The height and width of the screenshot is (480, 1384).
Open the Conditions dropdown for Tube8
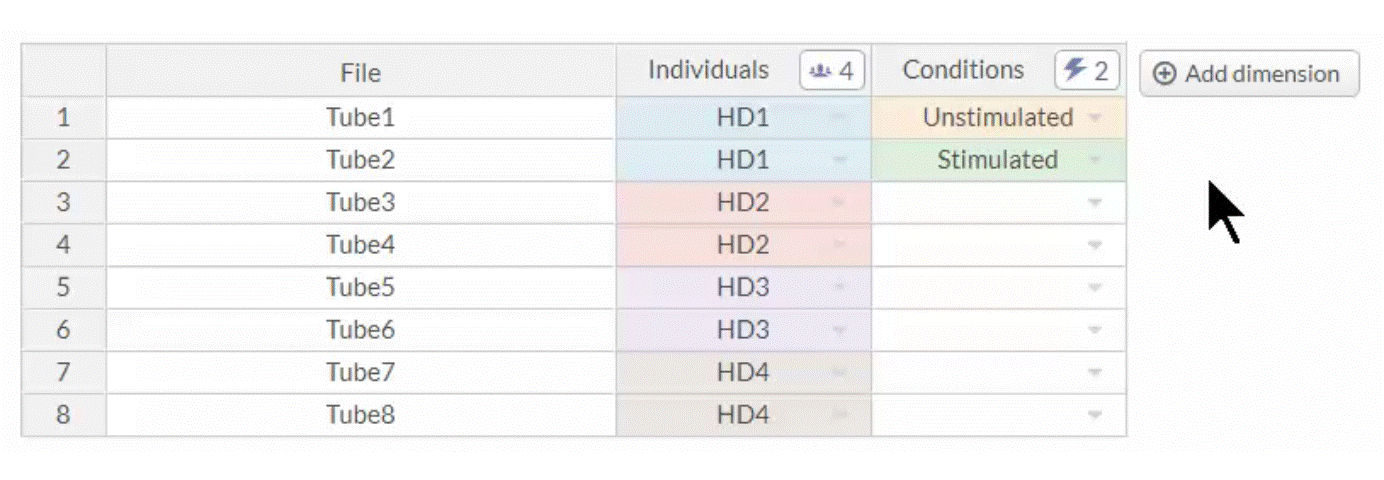[1095, 415]
